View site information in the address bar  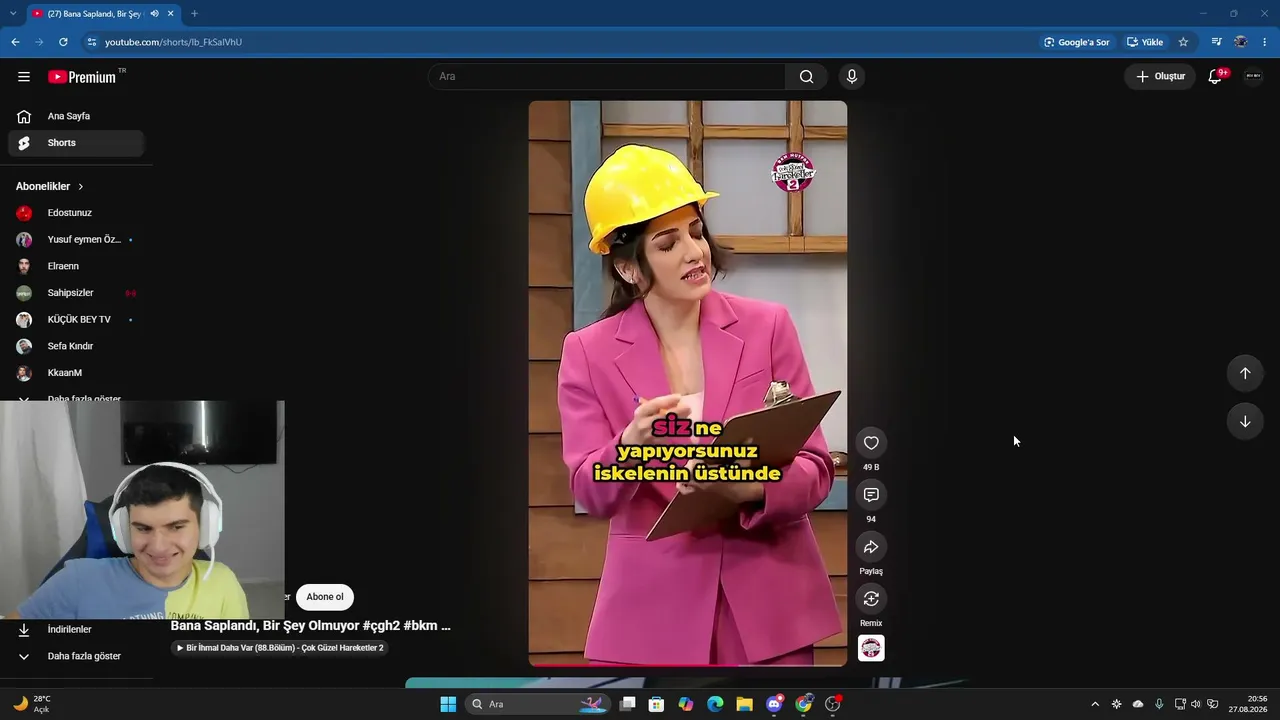(x=92, y=42)
